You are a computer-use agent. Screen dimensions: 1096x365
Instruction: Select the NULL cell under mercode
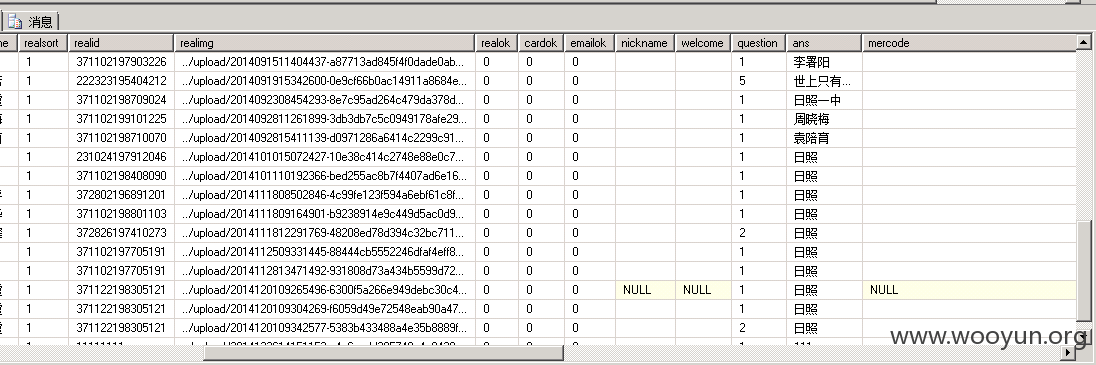969,289
